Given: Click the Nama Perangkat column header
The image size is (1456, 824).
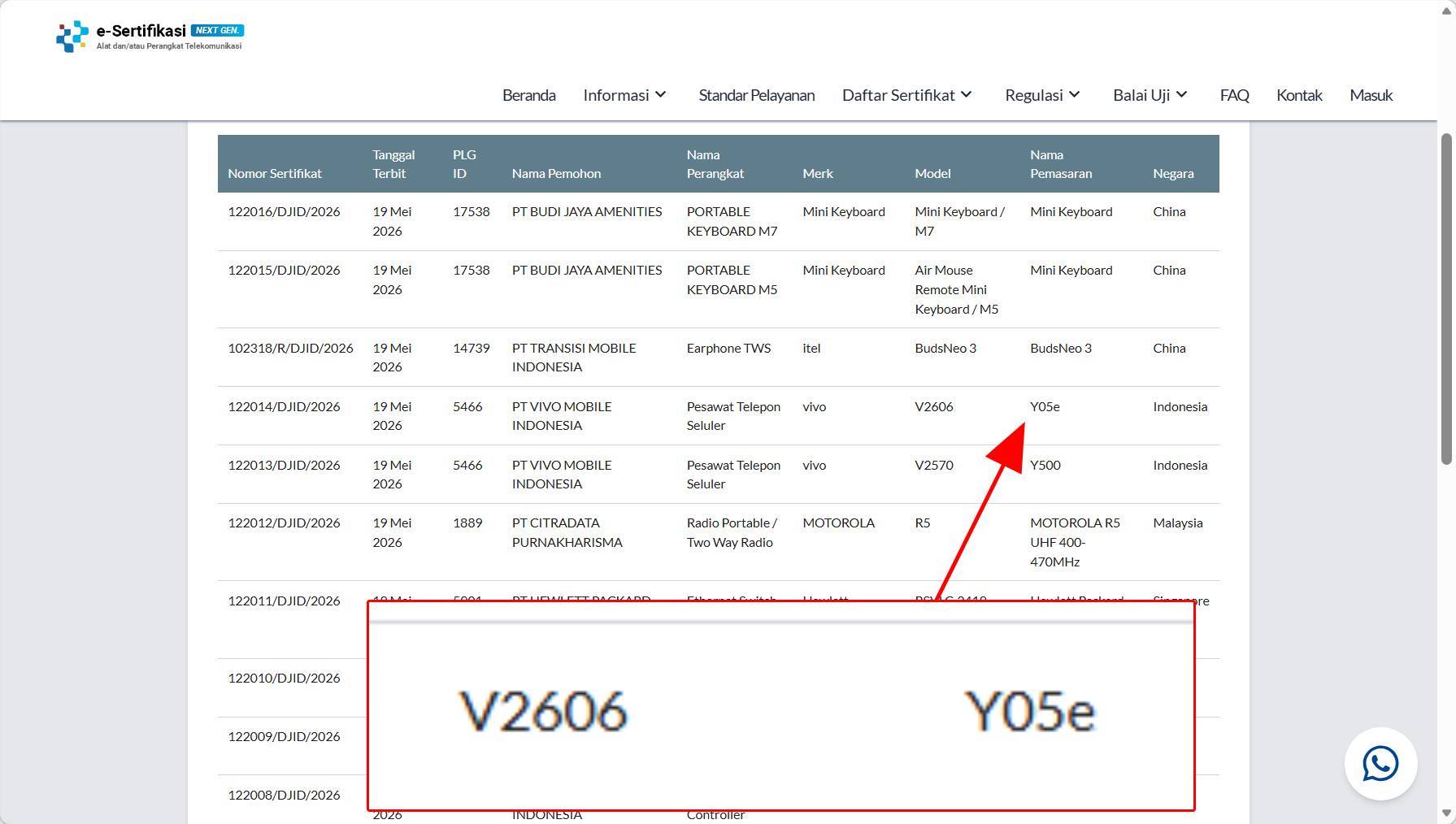Looking at the screenshot, I should (715, 164).
